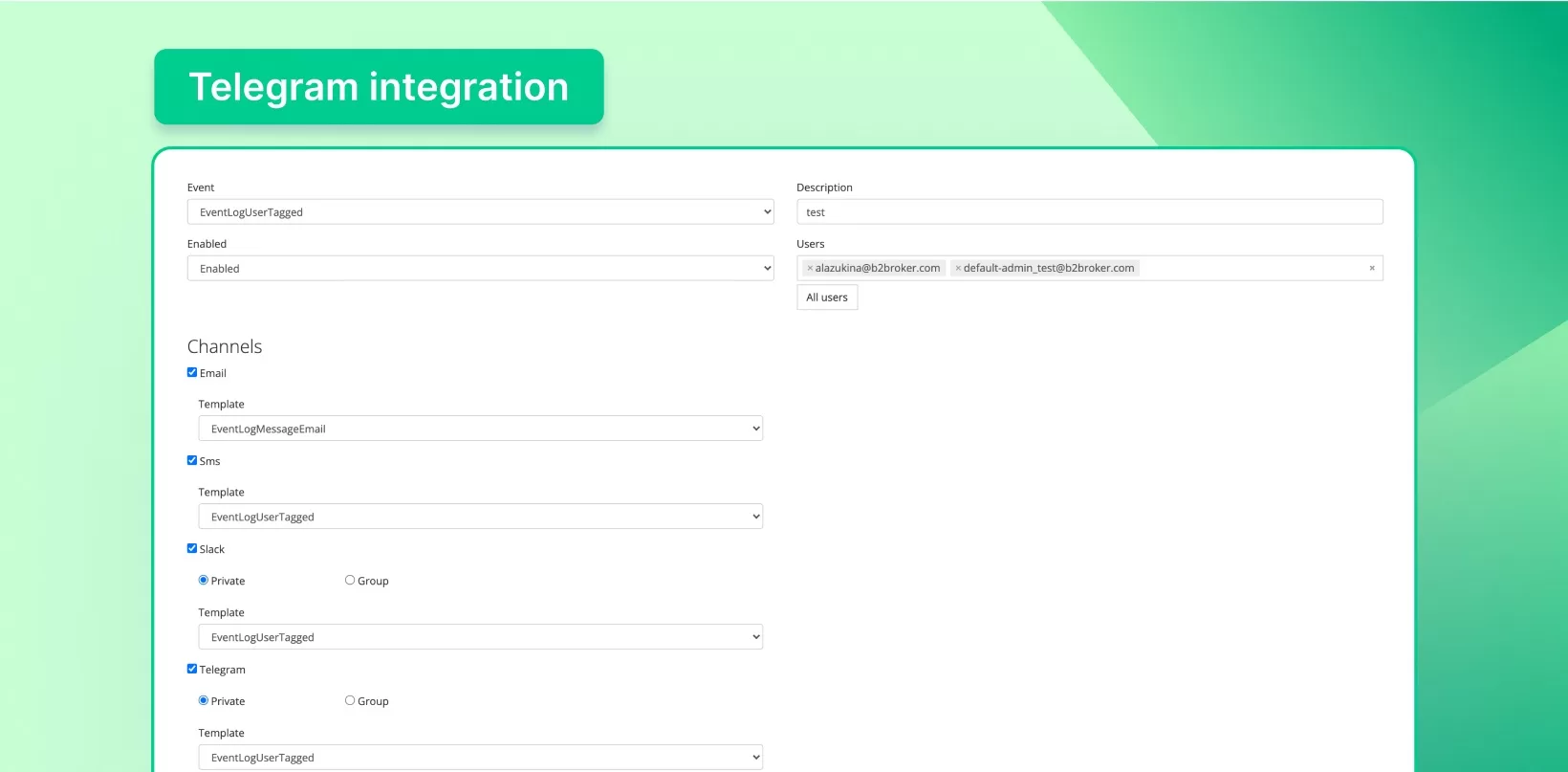Select Group radio under Slack

pos(350,580)
